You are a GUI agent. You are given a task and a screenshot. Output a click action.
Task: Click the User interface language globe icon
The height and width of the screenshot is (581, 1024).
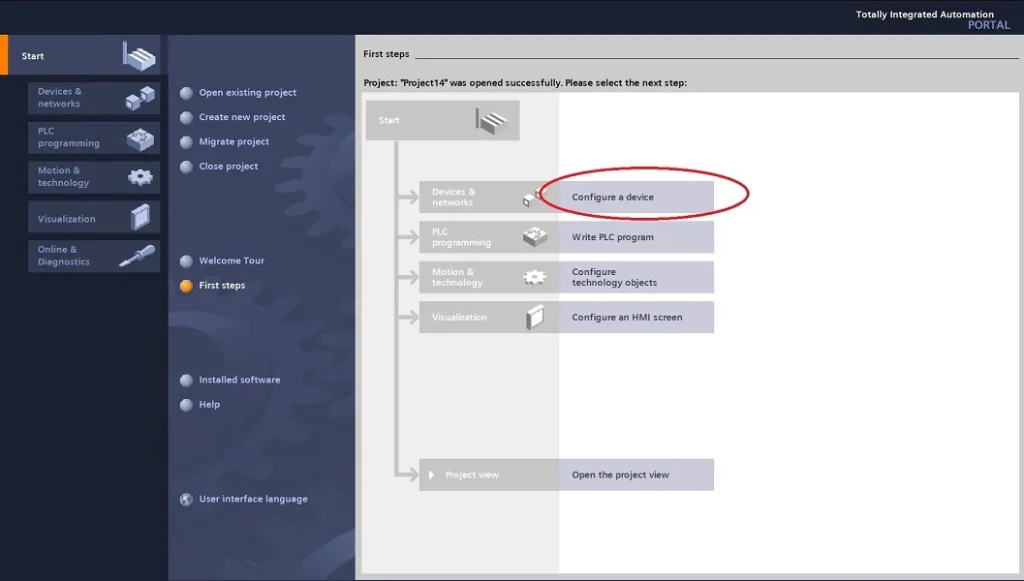tap(186, 499)
